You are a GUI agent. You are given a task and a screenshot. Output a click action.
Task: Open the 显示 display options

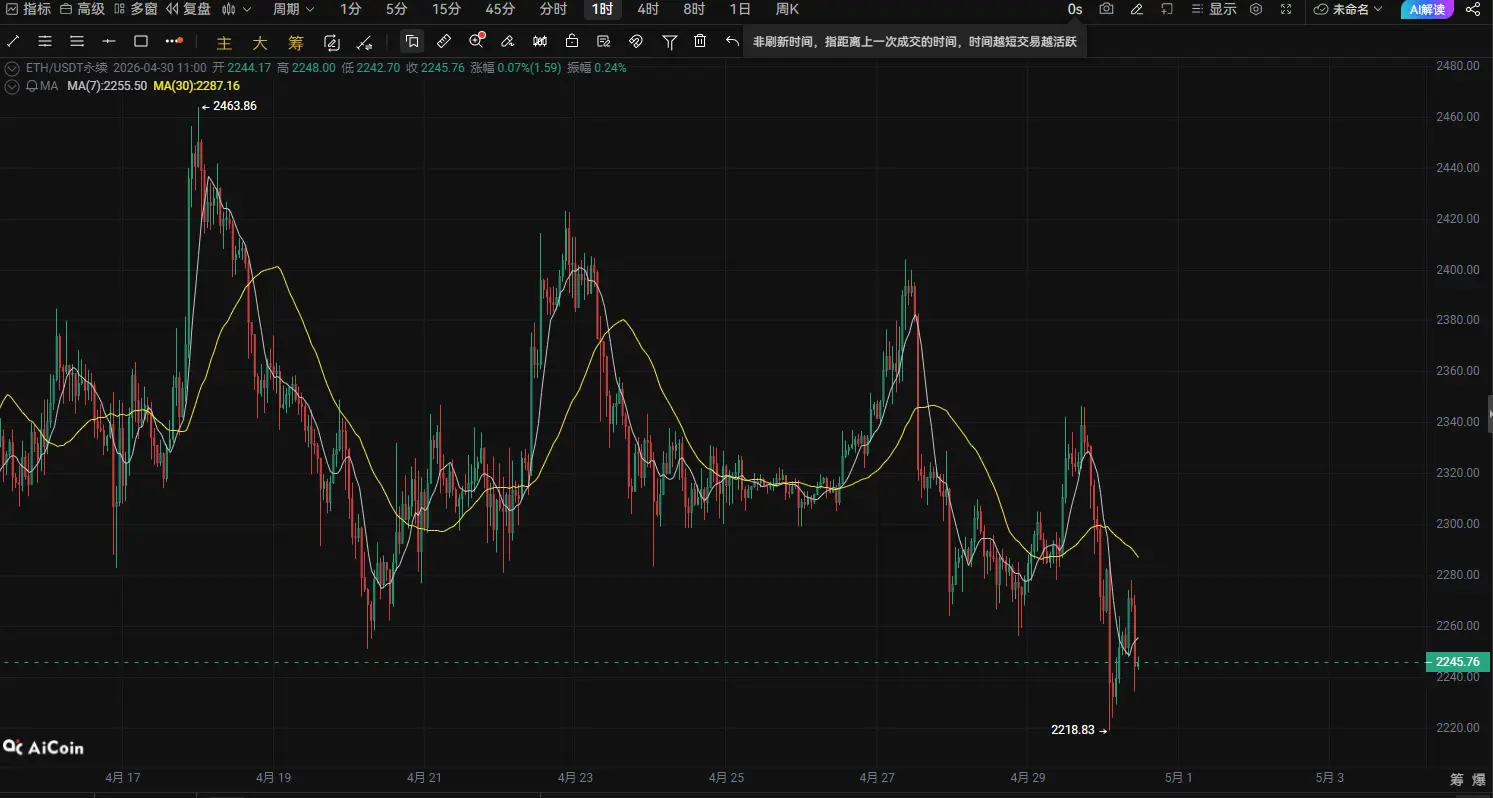point(1214,9)
